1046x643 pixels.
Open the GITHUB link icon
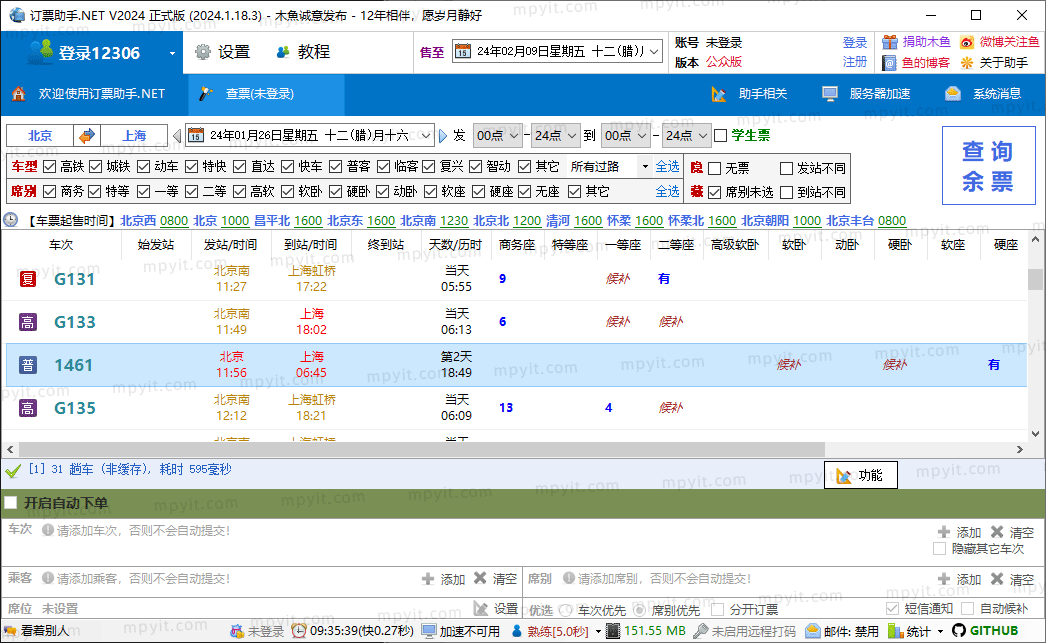[959, 631]
